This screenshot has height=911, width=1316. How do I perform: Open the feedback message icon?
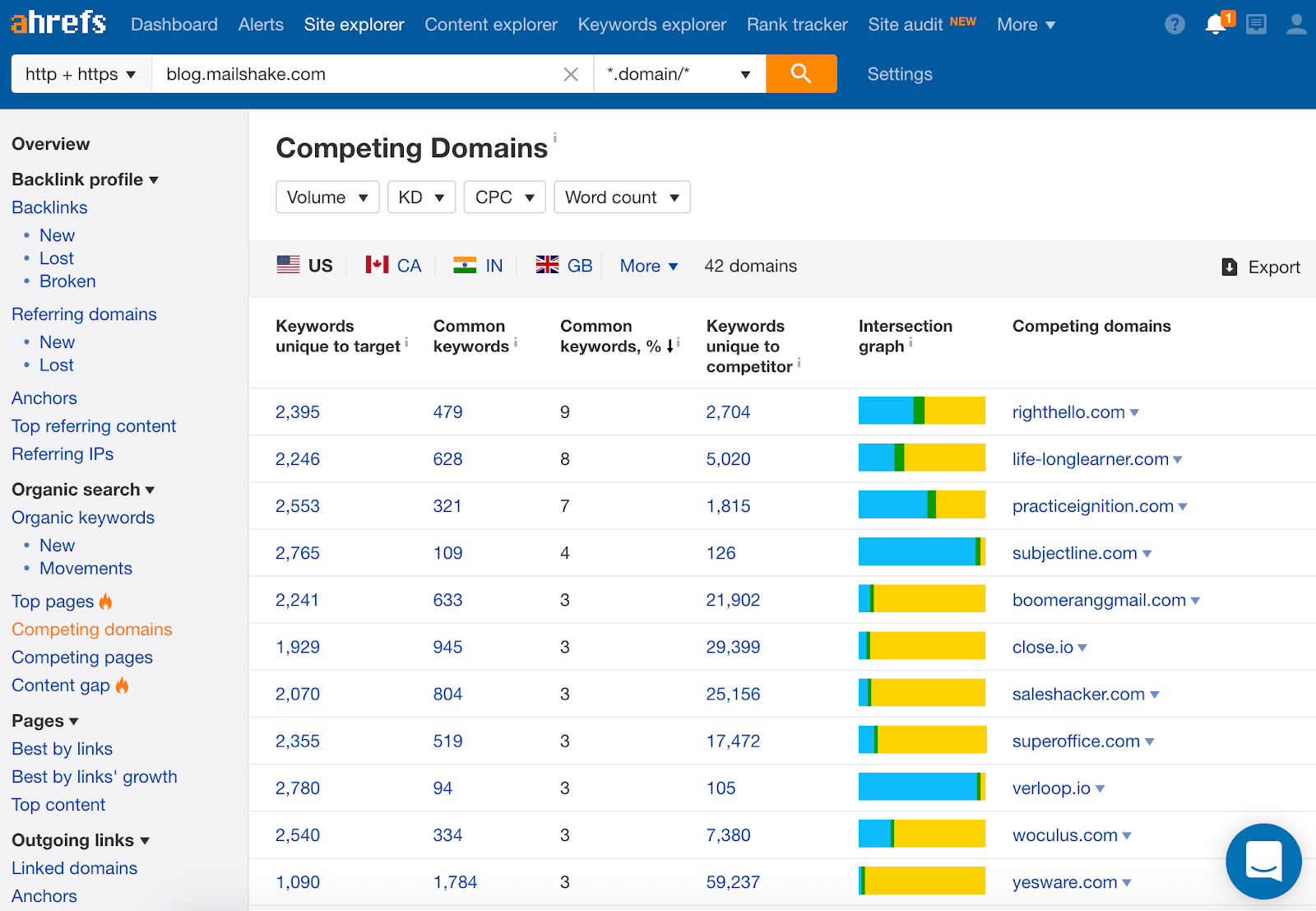point(1256,24)
